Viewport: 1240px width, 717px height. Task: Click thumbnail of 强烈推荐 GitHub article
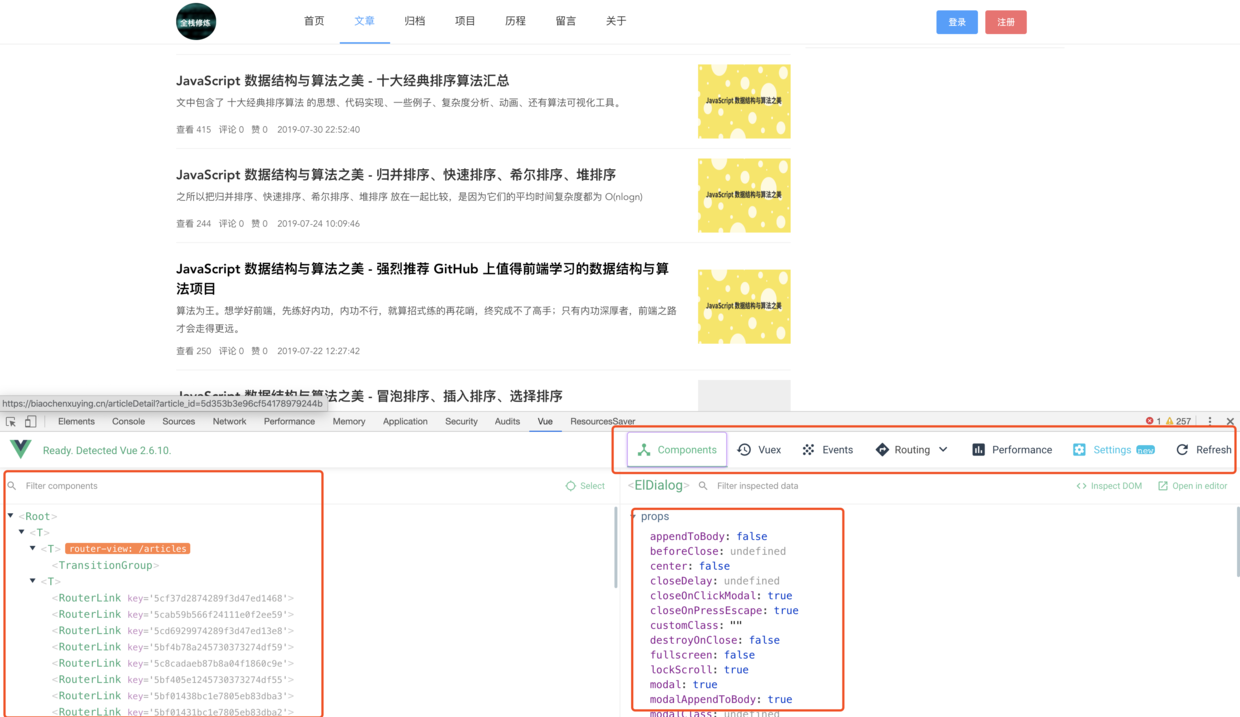pos(744,306)
